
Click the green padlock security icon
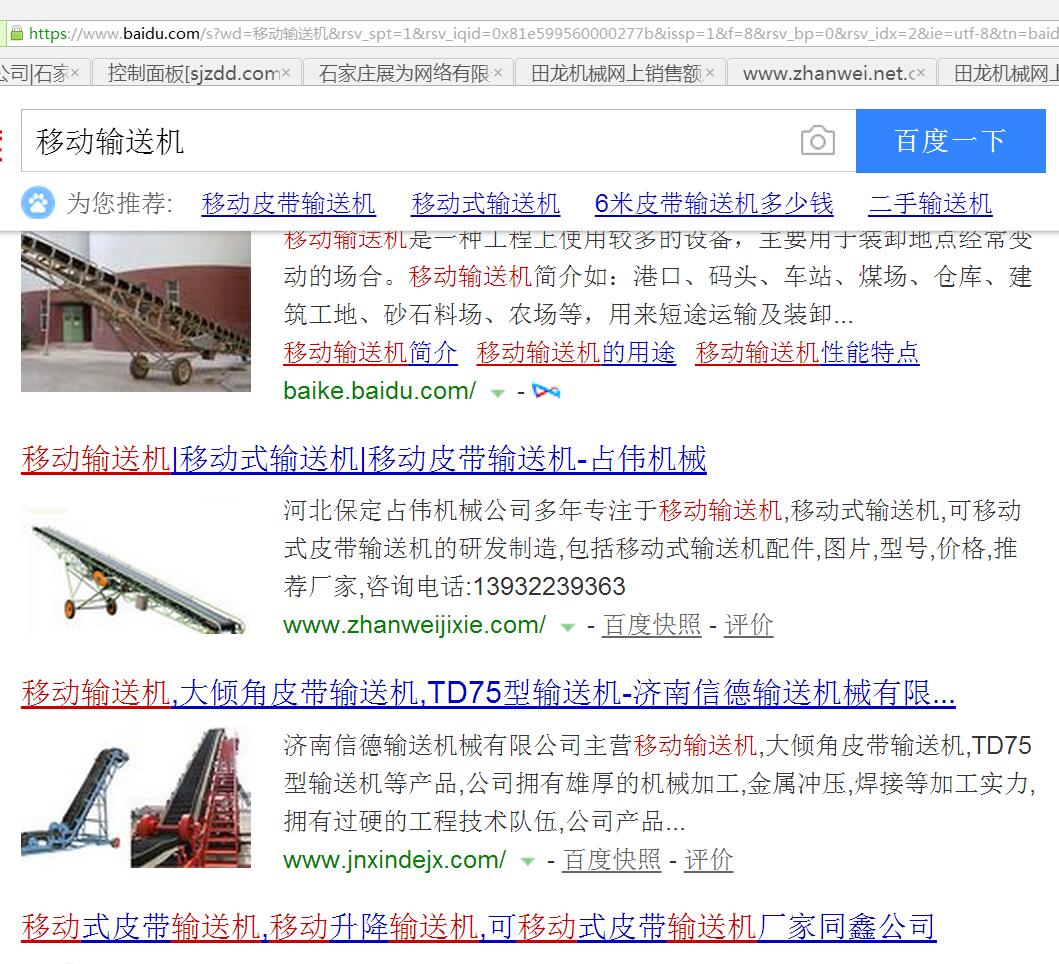(x=17, y=33)
